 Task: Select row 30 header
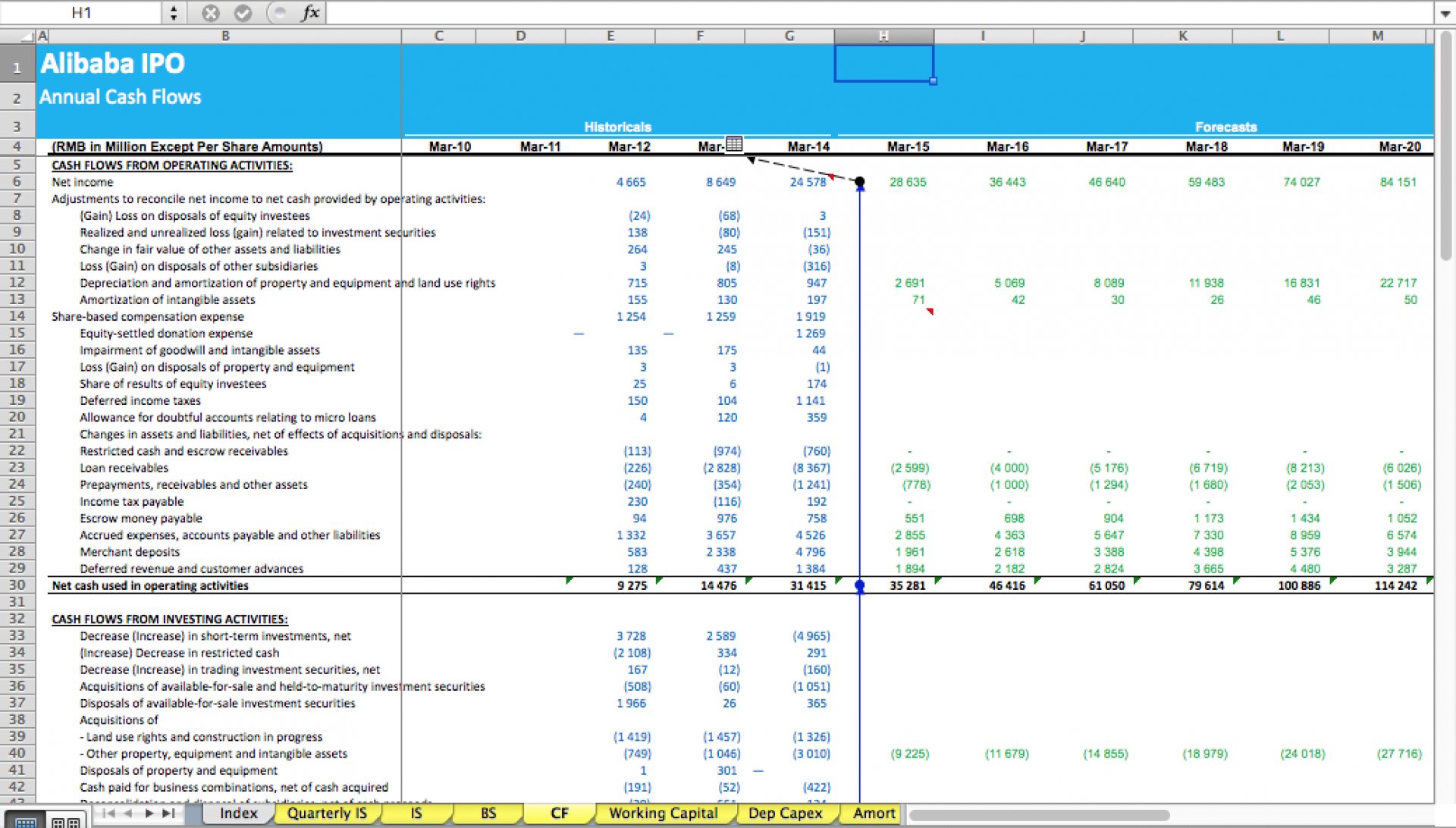click(x=17, y=585)
